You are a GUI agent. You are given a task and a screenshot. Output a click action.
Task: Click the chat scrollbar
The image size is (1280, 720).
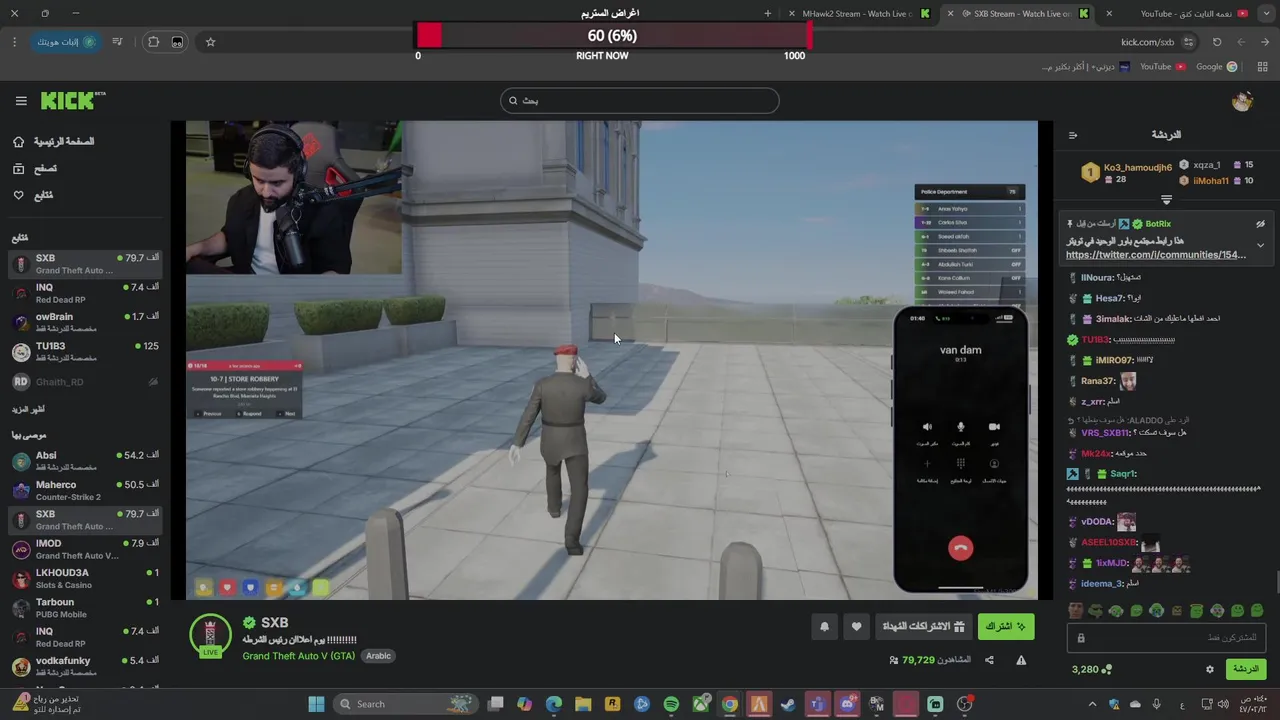tap(1276, 581)
